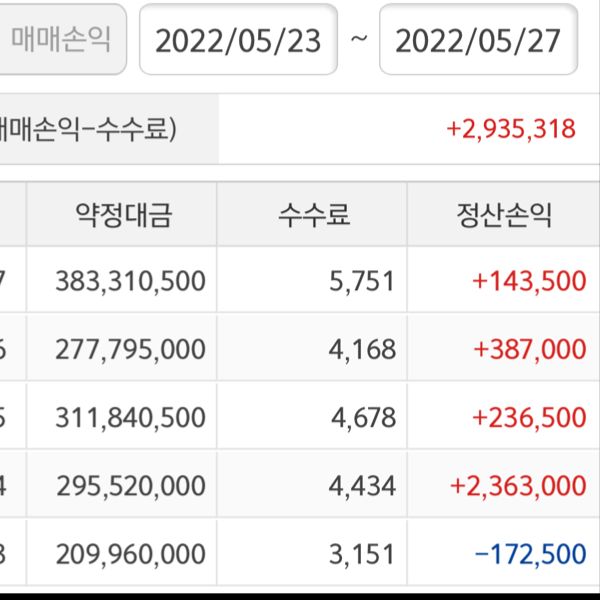Open the start date field 2022/05/23

(x=238, y=40)
